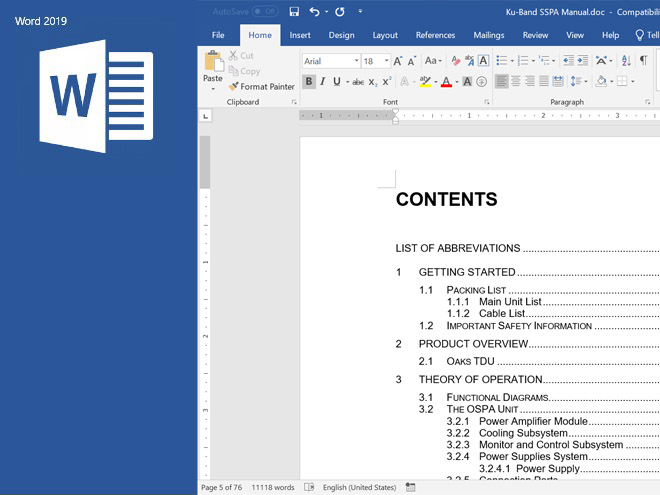
Task: Show paragraph marks with pilcrow icon
Action: (x=643, y=61)
